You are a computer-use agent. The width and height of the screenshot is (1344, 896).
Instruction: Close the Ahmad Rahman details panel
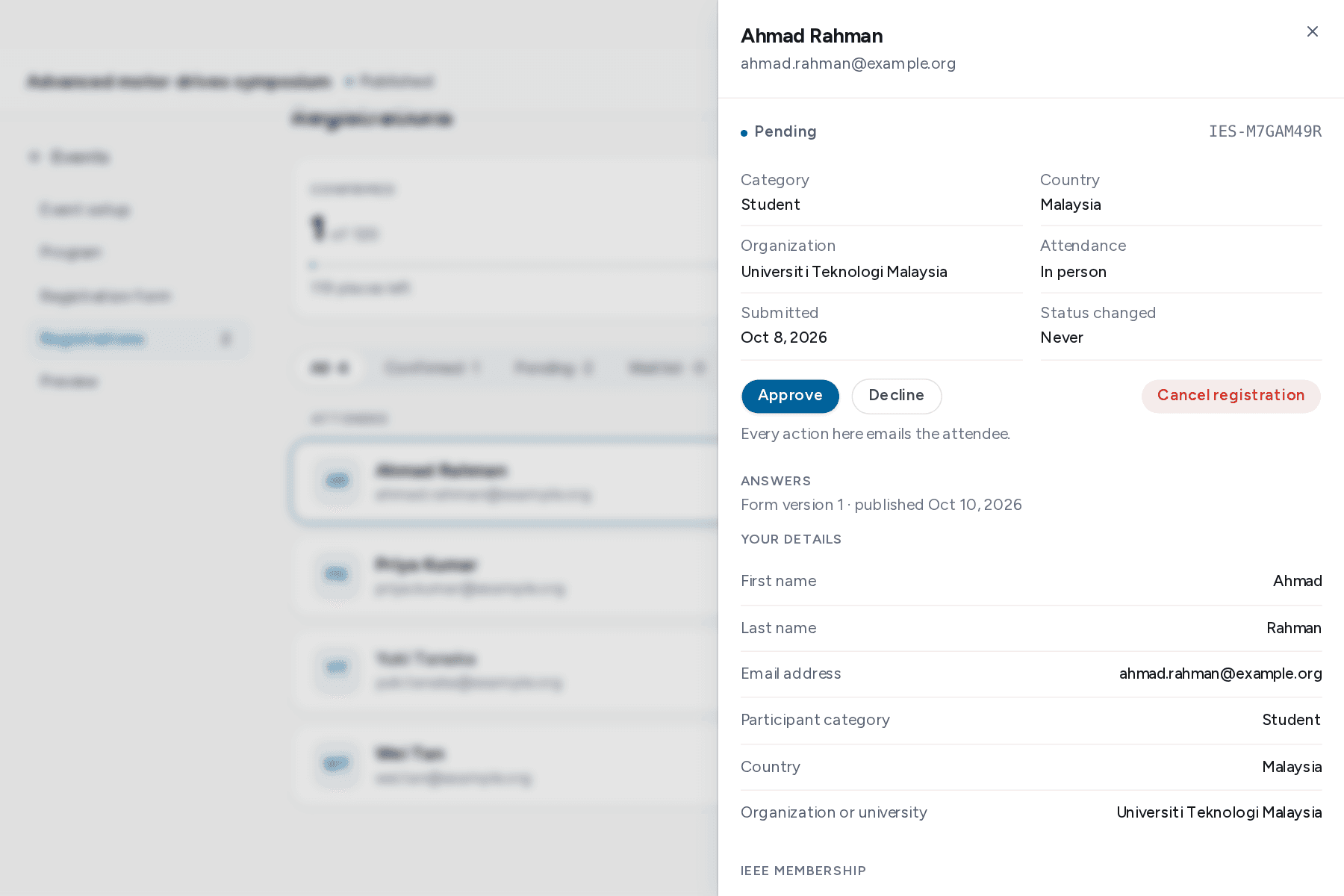point(1312,31)
